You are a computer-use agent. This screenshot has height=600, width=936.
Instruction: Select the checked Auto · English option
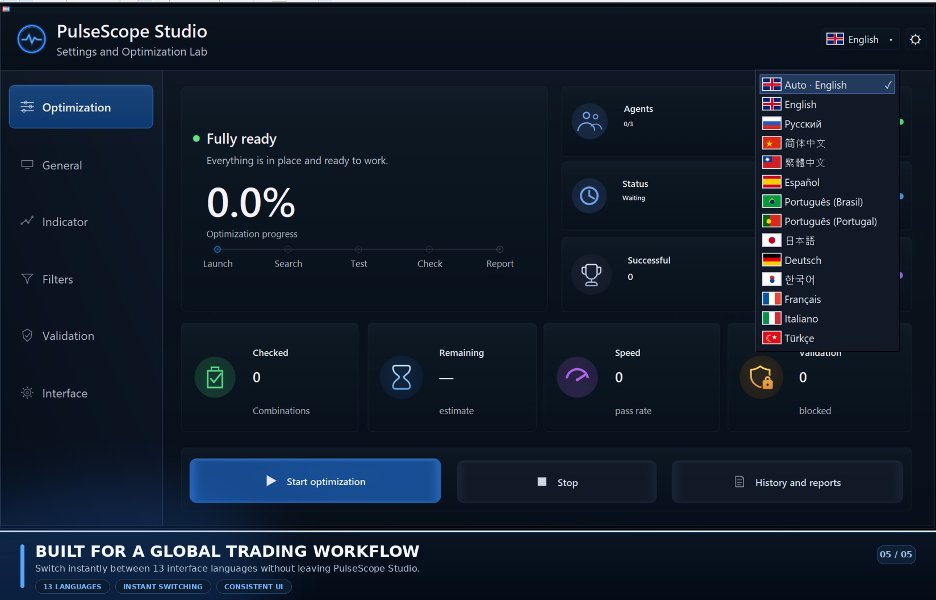point(827,85)
